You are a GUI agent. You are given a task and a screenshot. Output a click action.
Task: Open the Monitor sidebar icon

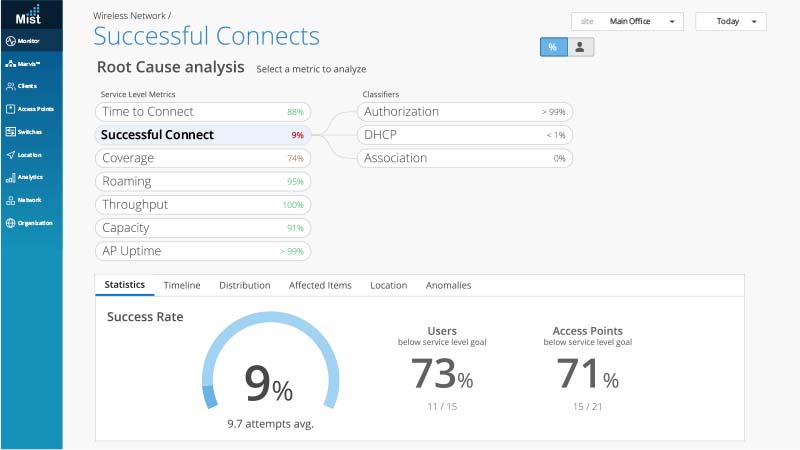click(11, 41)
